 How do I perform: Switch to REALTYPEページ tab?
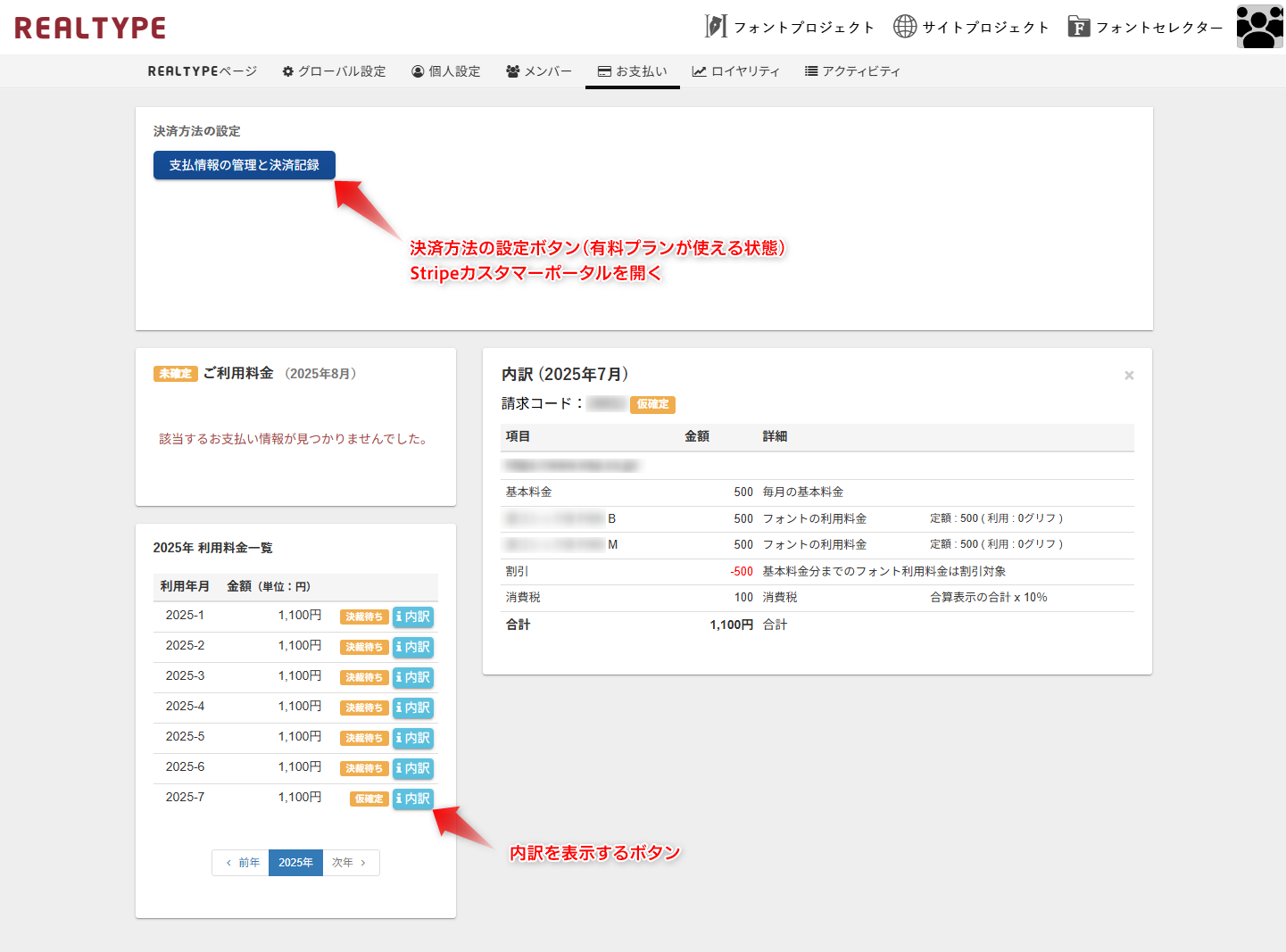[203, 71]
